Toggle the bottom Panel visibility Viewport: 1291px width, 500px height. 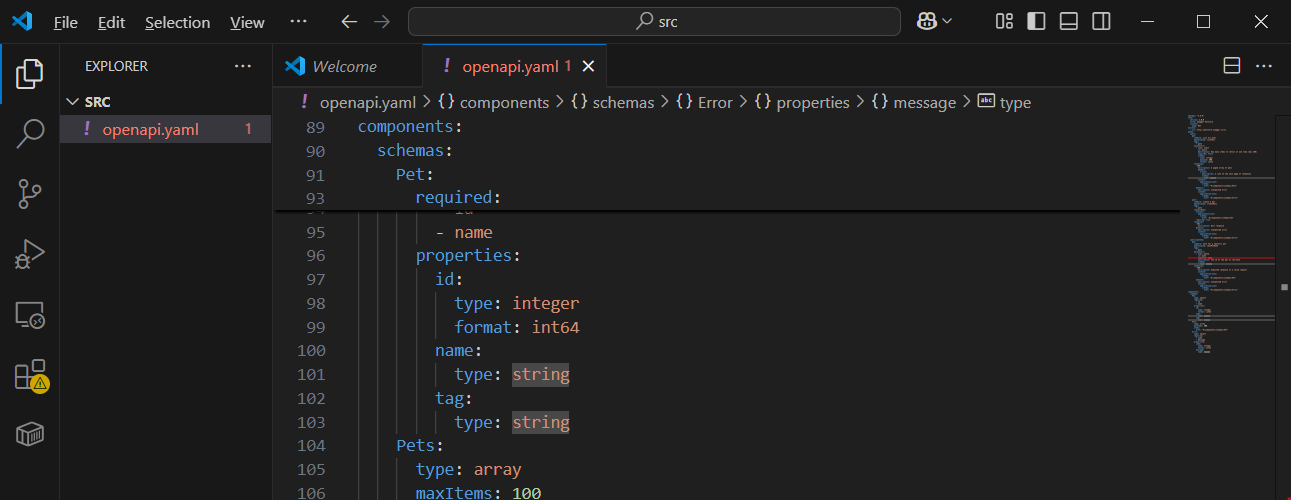click(x=1069, y=22)
